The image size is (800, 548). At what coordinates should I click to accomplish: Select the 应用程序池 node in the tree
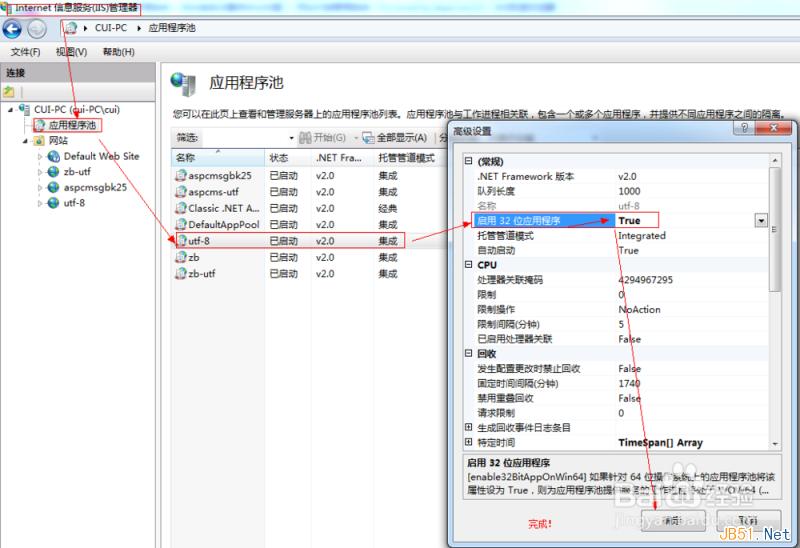(72, 125)
